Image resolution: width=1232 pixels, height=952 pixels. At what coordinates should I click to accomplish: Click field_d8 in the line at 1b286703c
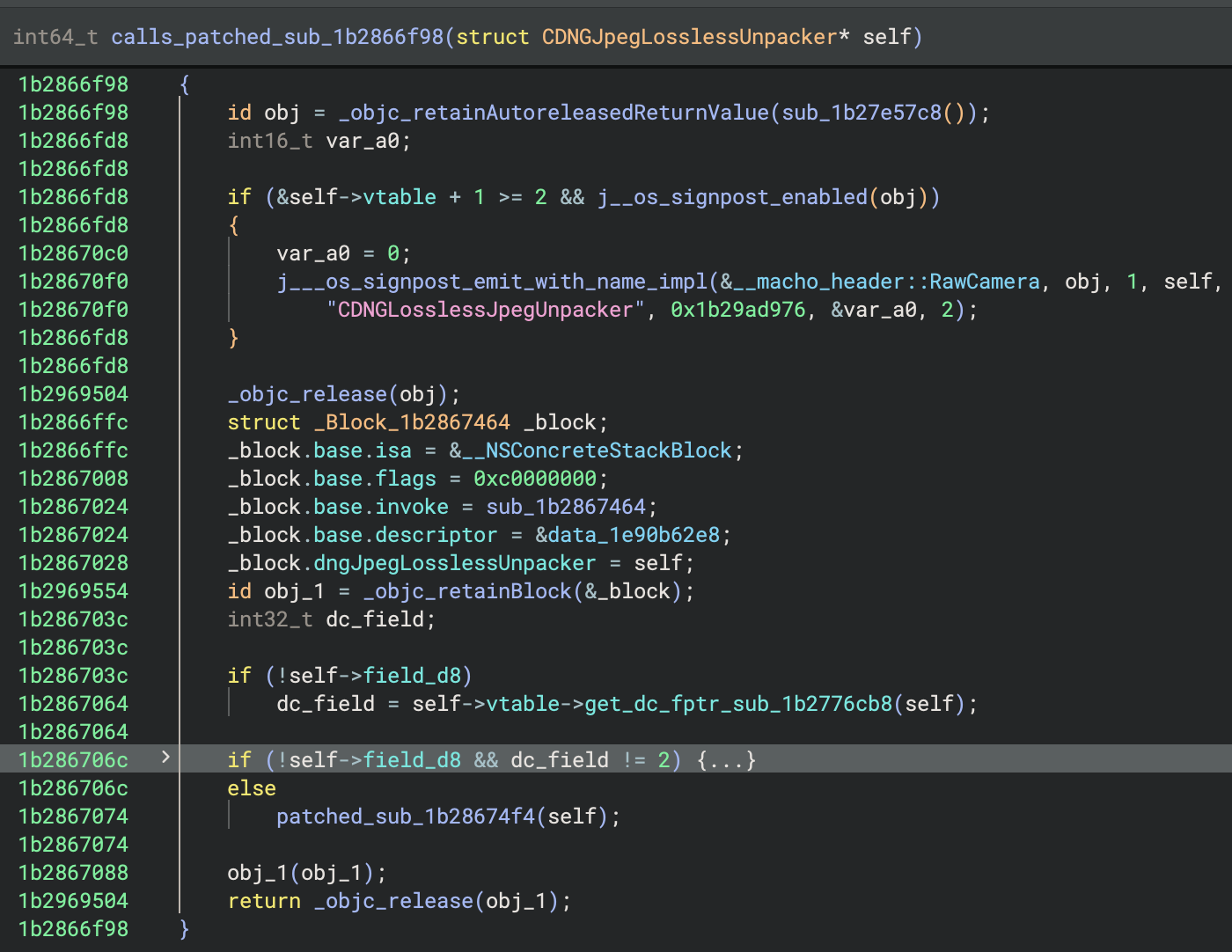412,676
